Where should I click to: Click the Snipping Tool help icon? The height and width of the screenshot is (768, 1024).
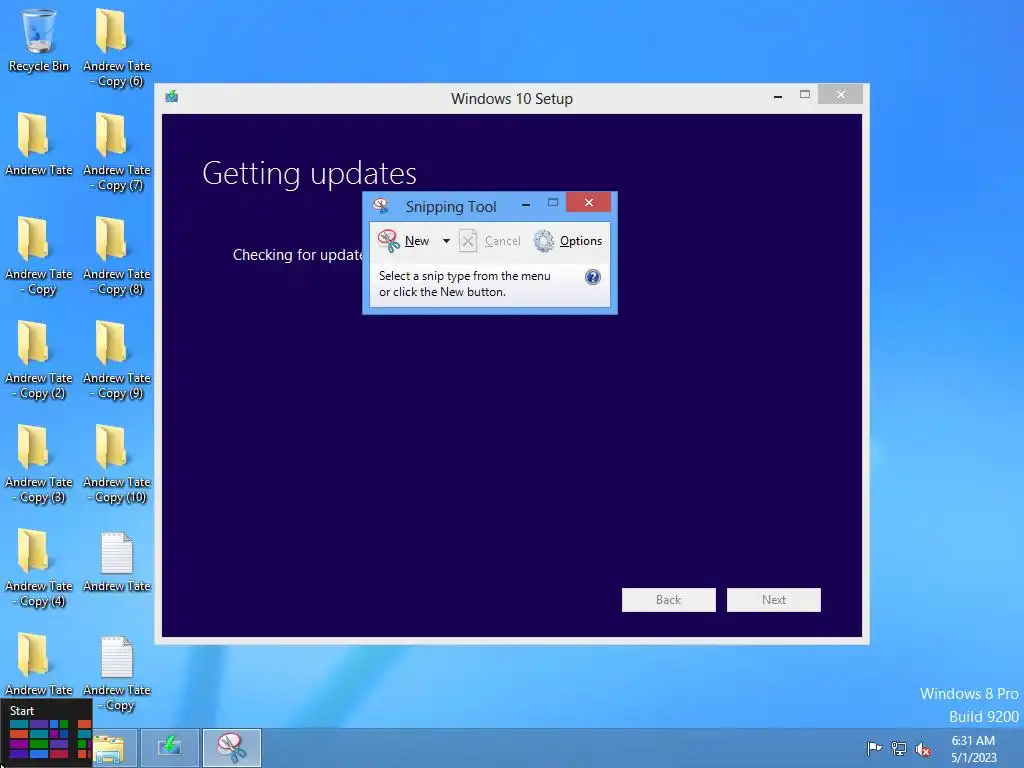592,277
